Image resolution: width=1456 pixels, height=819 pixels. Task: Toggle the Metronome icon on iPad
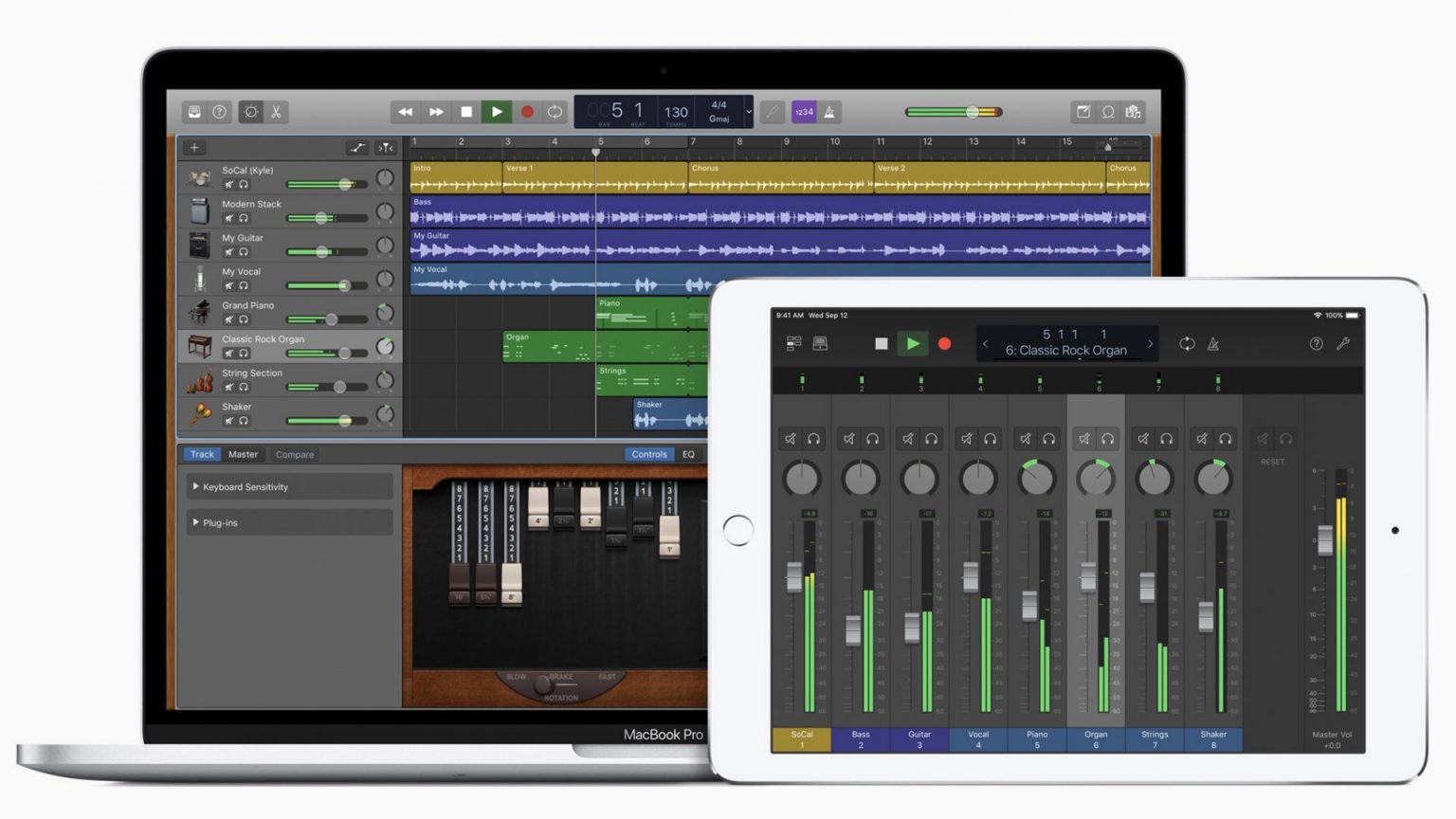click(1213, 344)
